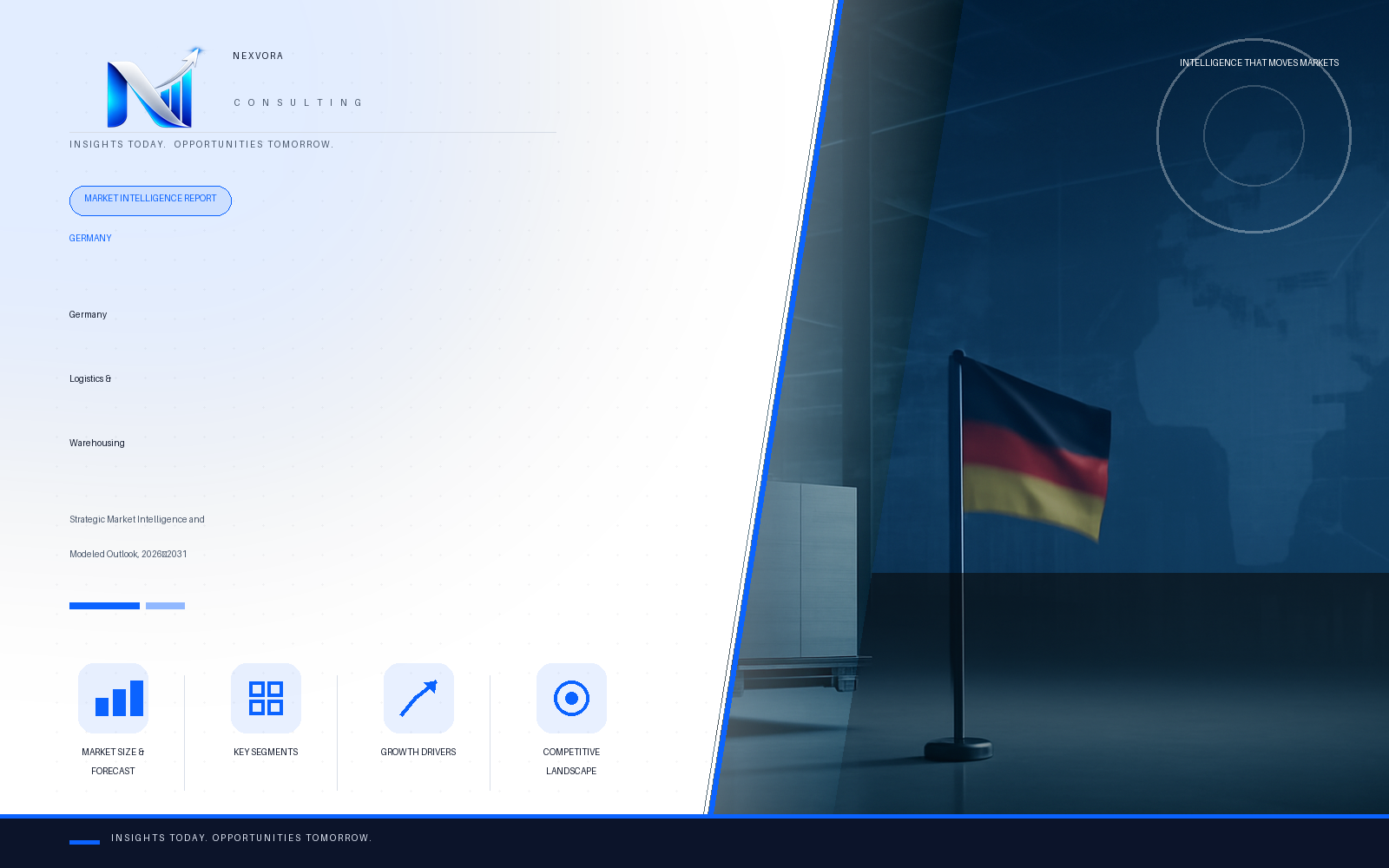Screen dimensions: 1389x868
Task: Click the Market Size & Forecast bar chart icon
Action: (x=113, y=698)
